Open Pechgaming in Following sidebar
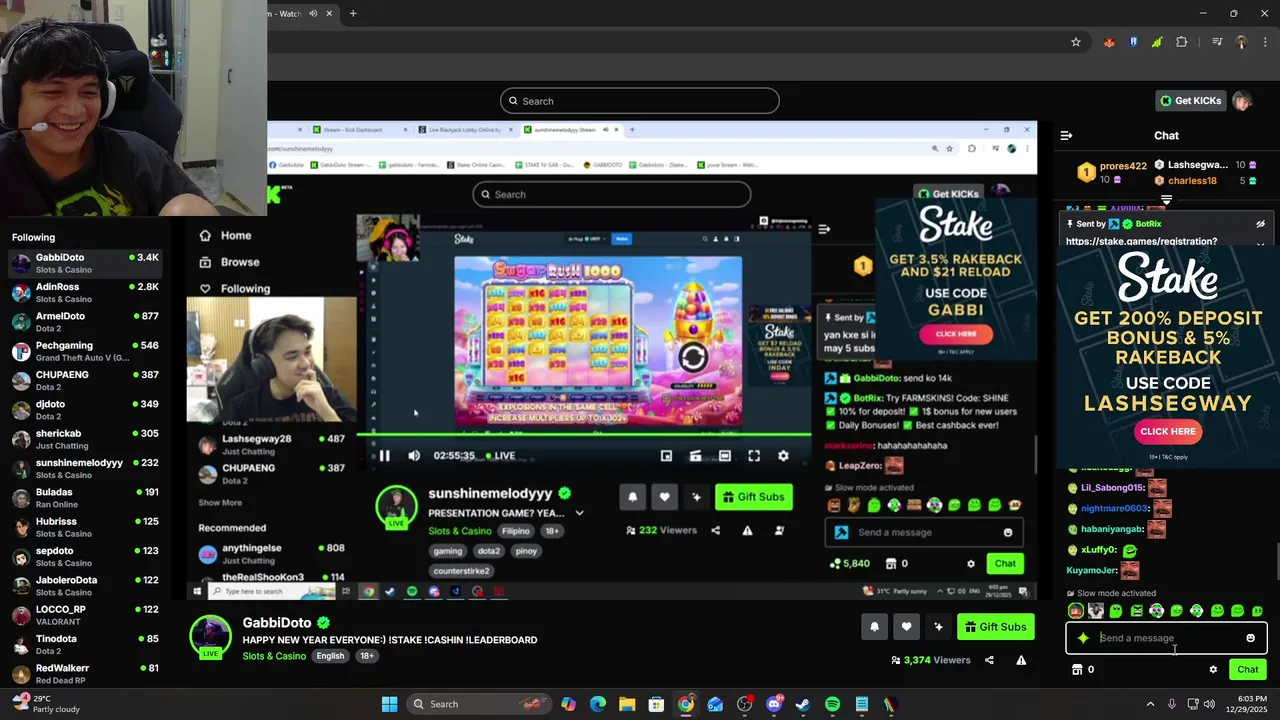 (x=85, y=351)
